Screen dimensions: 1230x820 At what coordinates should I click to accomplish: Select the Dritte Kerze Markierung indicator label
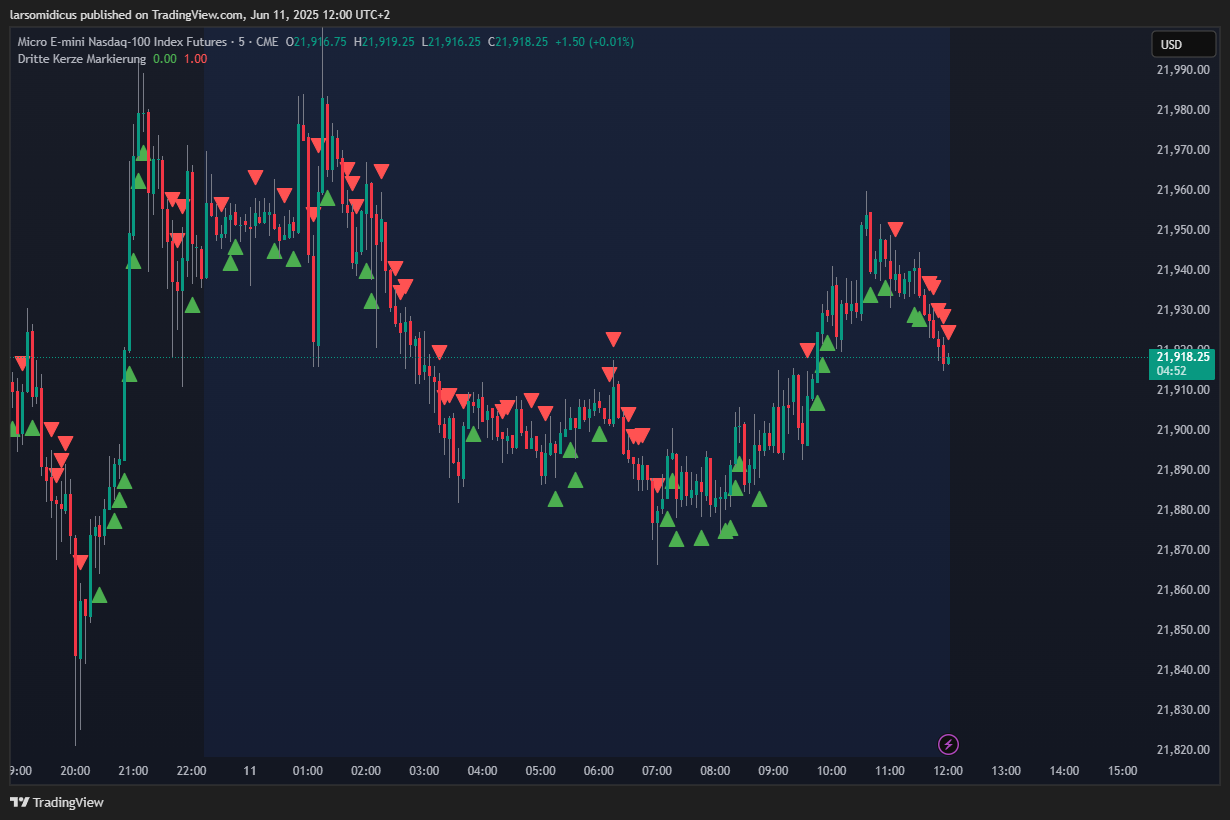[82, 59]
